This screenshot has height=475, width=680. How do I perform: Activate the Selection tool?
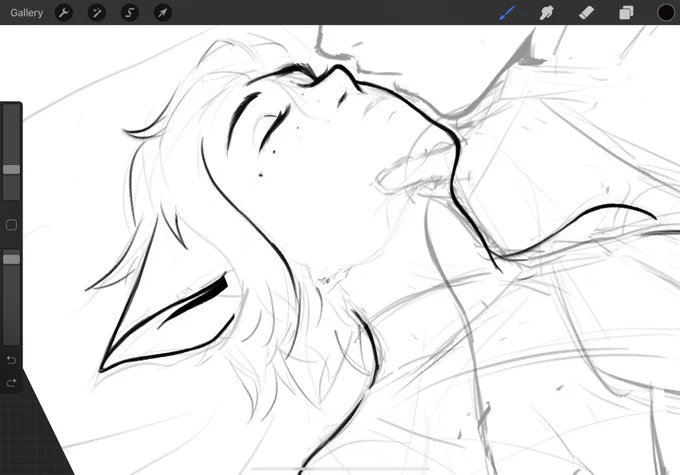[x=130, y=13]
